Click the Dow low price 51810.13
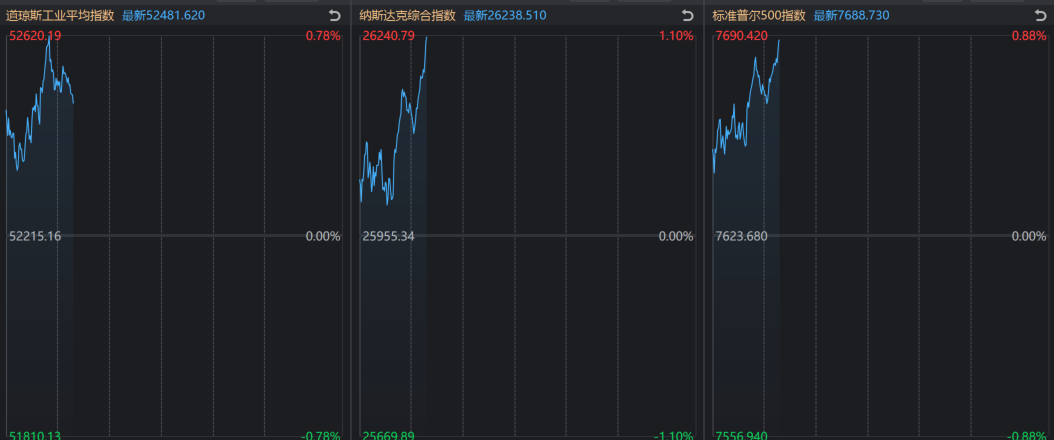The width and height of the screenshot is (1054, 440). click(x=35, y=435)
